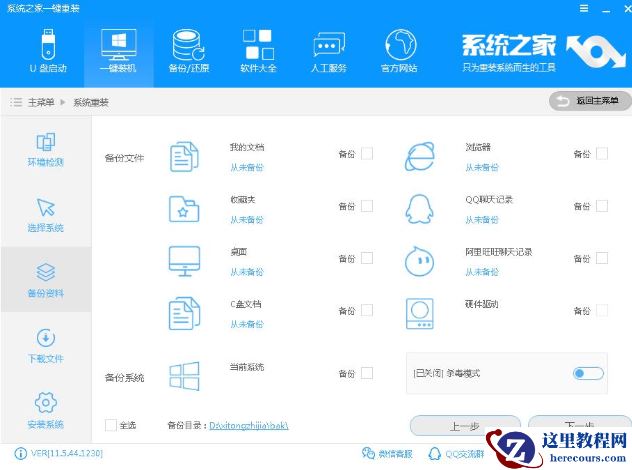Click the 安装系统 gear icon
The height and width of the screenshot is (470, 632).
click(x=46, y=402)
